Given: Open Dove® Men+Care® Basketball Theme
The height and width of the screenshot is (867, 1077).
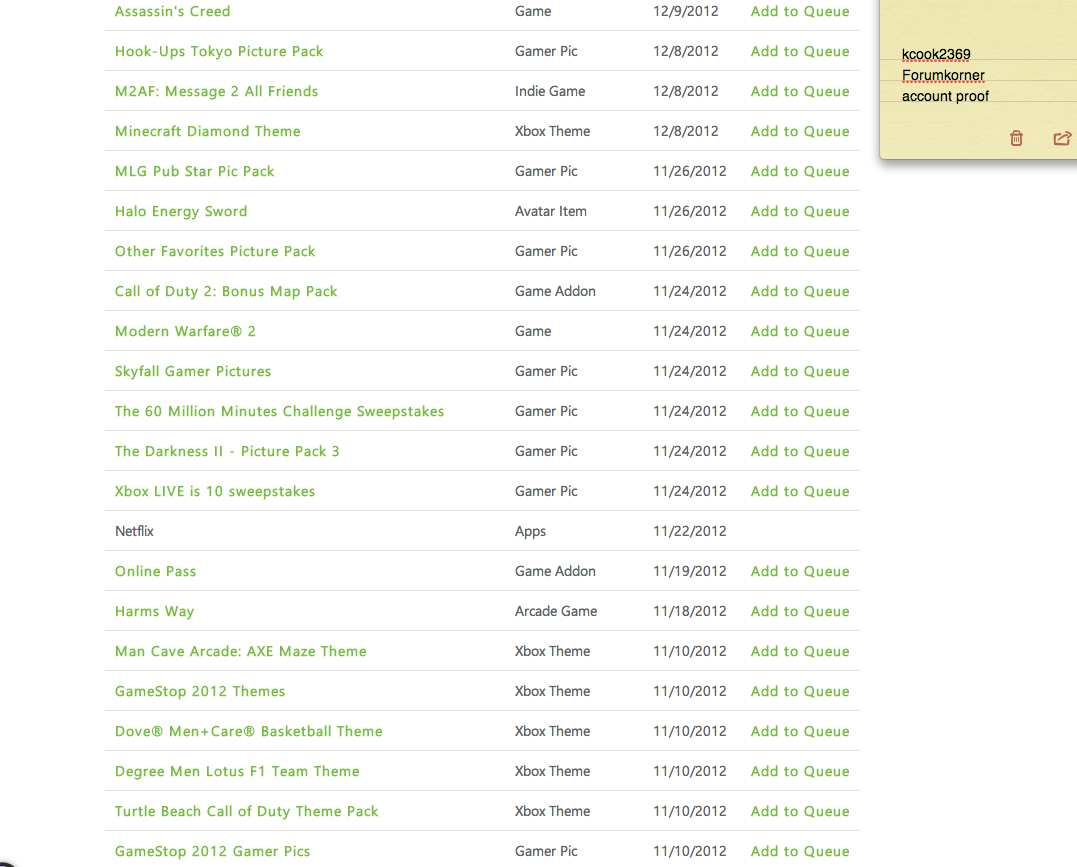Looking at the screenshot, I should pyautogui.click(x=249, y=731).
